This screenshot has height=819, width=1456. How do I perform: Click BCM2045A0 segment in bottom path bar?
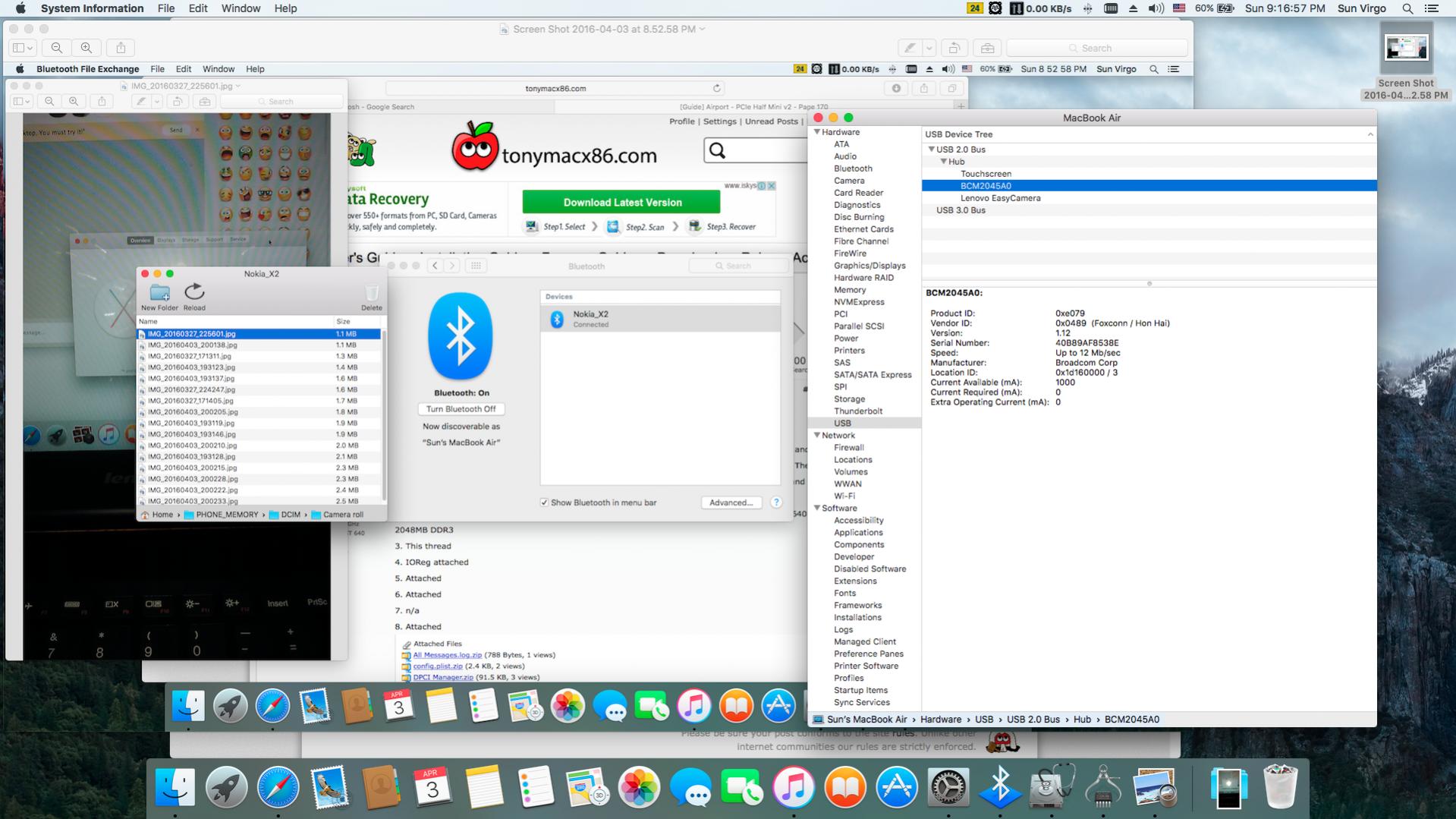1132,720
